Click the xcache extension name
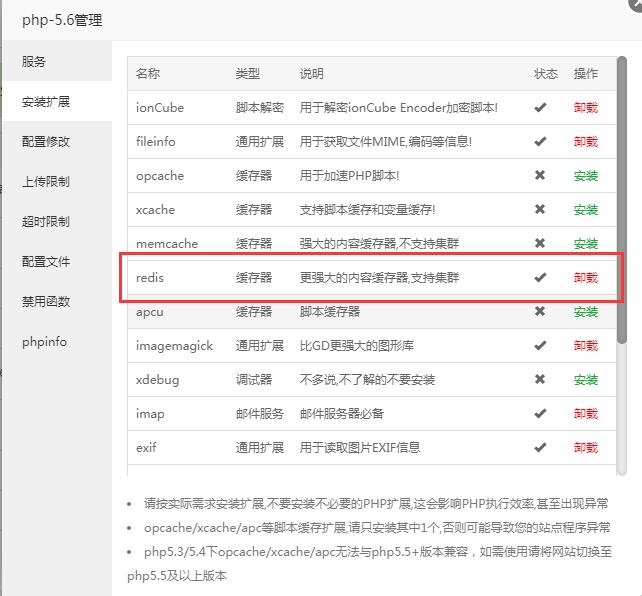 click(x=155, y=210)
